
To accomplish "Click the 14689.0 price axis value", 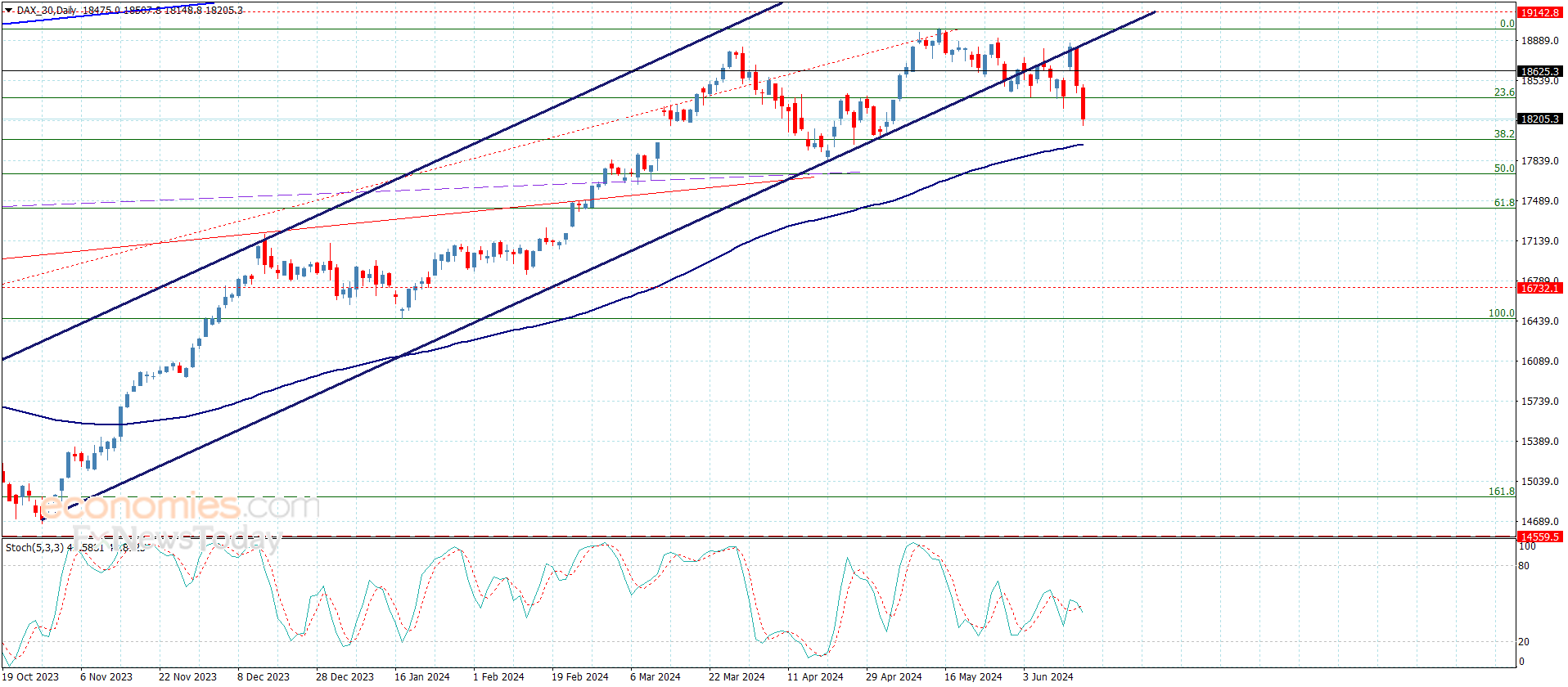I will 1539,522.
